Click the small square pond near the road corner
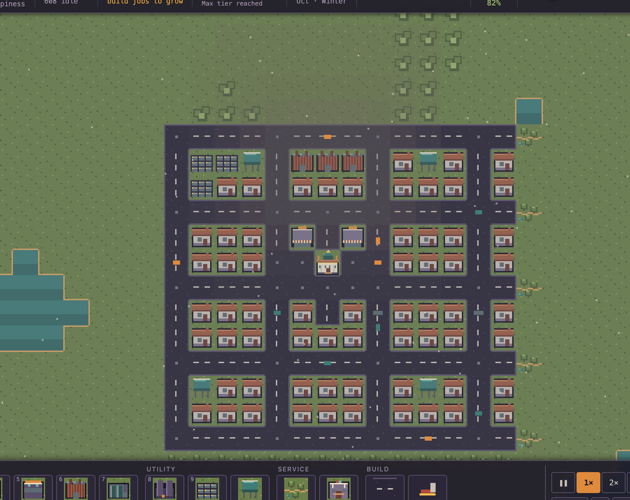 tap(529, 111)
